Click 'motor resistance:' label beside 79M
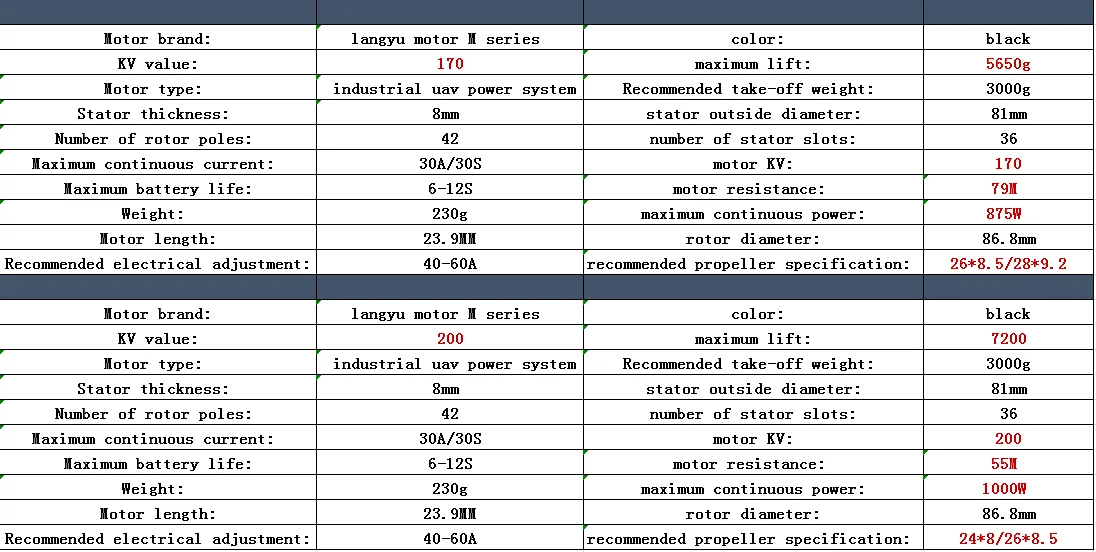The height and width of the screenshot is (552, 1096). point(749,189)
